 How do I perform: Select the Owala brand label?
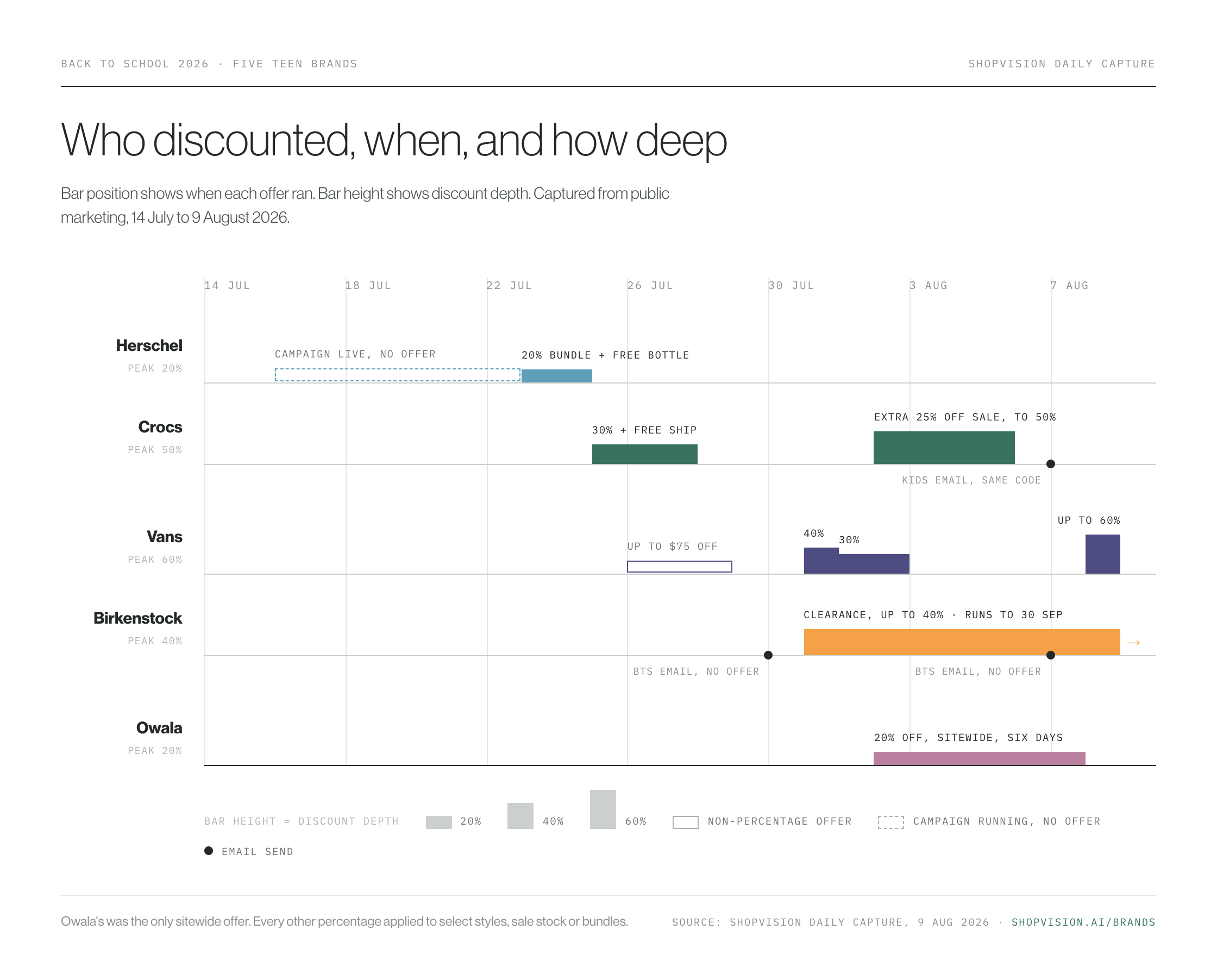159,727
